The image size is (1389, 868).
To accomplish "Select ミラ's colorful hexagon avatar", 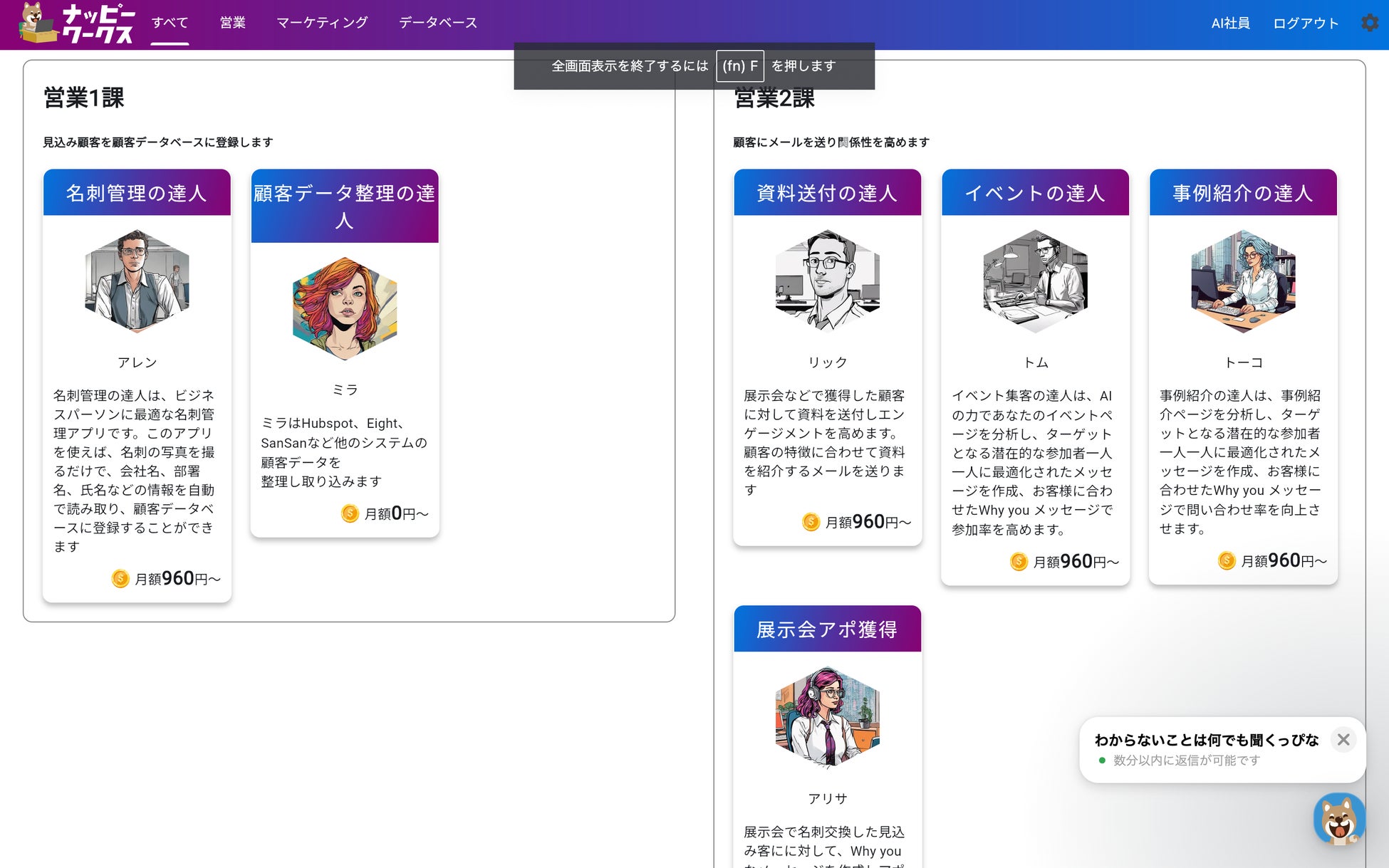I will (x=345, y=308).
